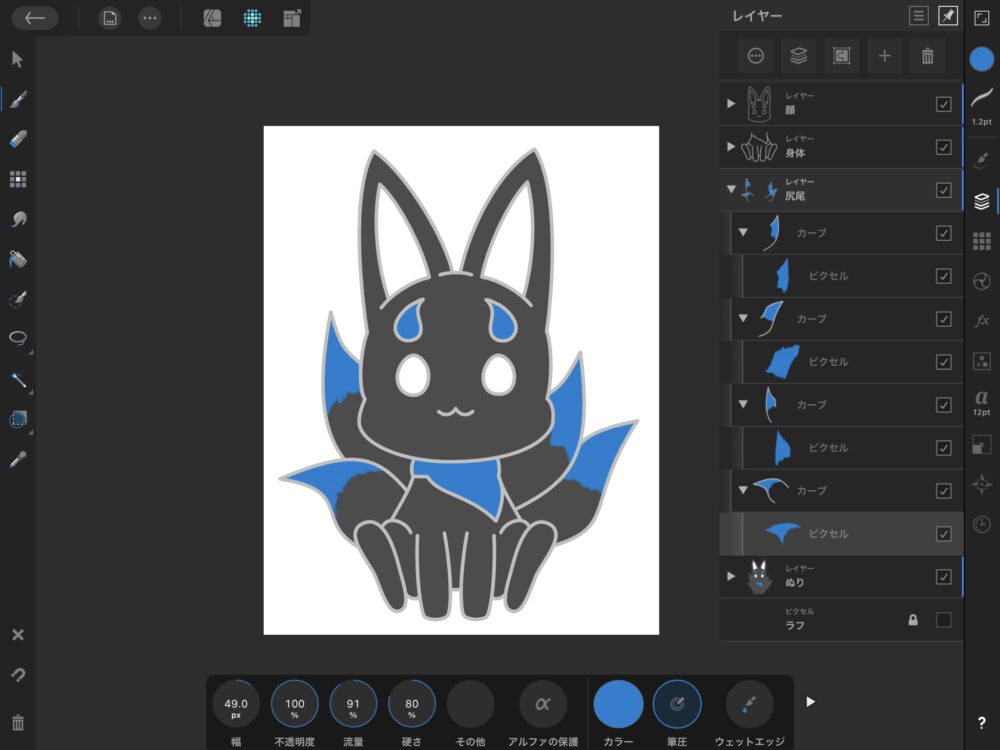Toggle visibility of selected ピクセル layer

[943, 534]
